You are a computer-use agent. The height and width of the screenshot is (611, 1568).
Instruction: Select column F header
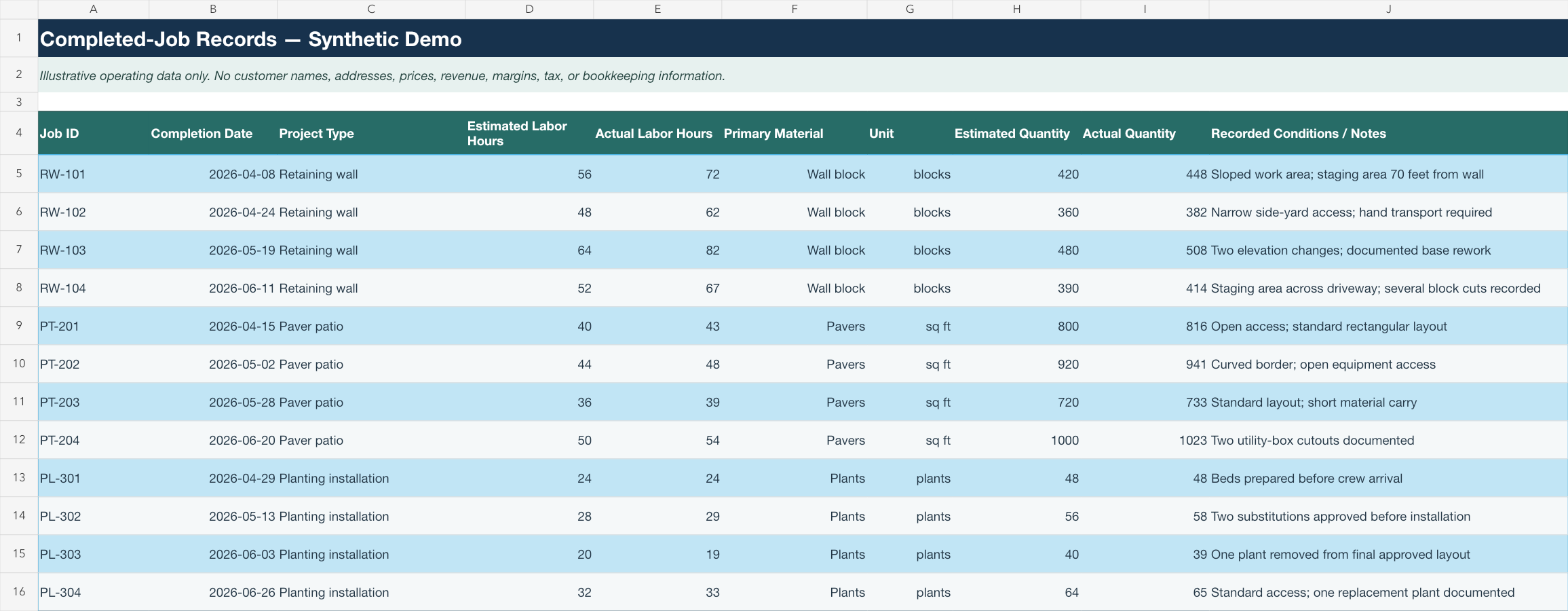pos(794,9)
